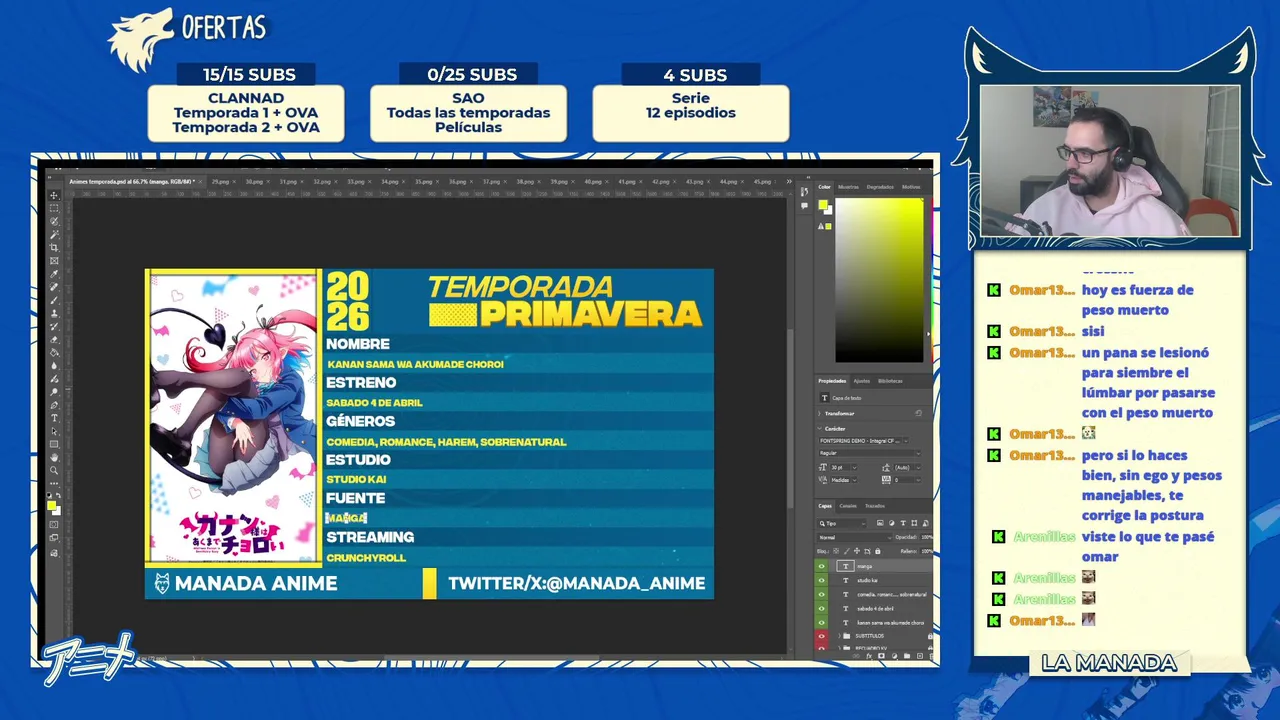Hide the 'studio kai' text layer

(x=821, y=580)
